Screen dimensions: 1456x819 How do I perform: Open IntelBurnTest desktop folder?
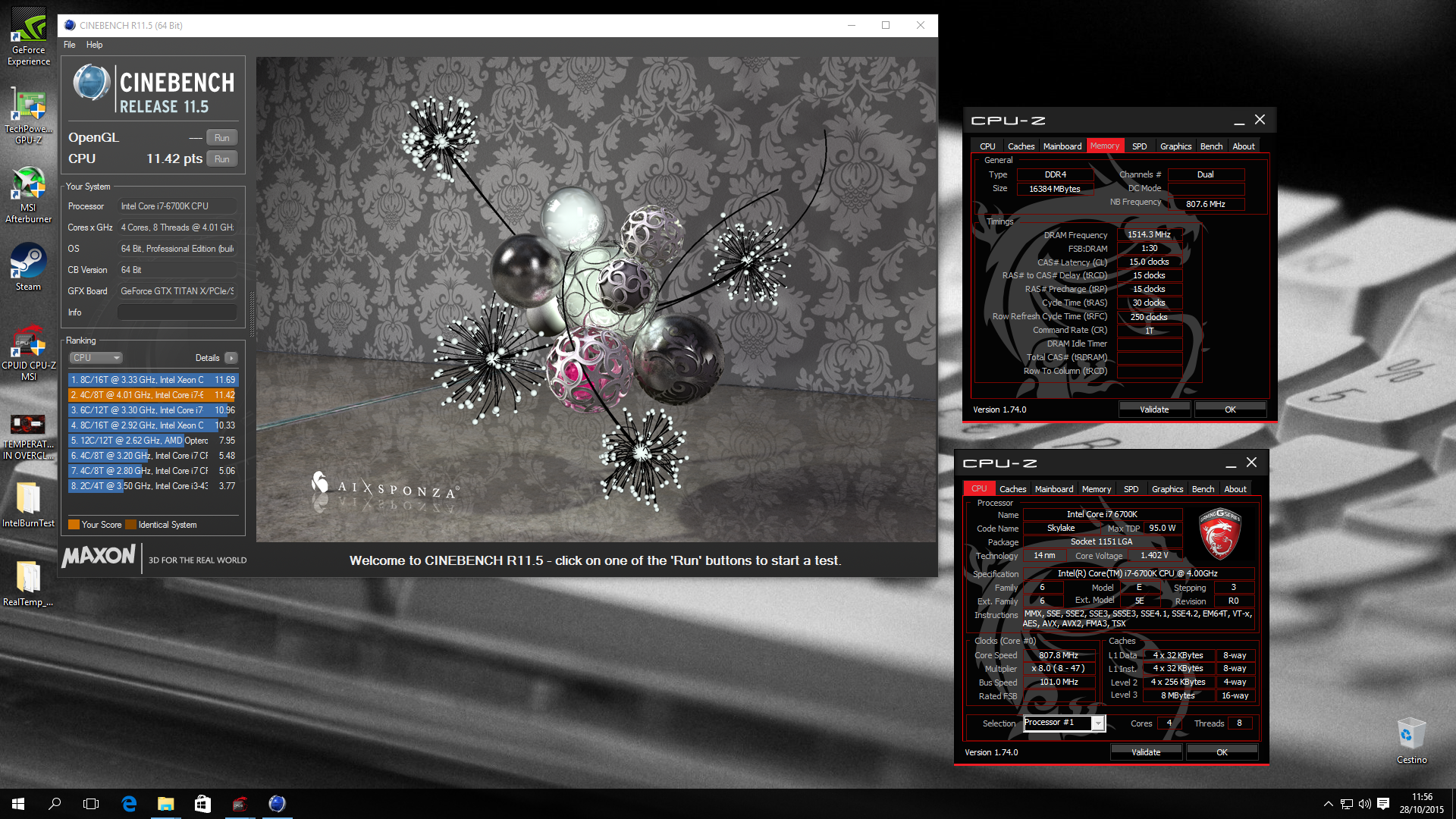pyautogui.click(x=29, y=504)
